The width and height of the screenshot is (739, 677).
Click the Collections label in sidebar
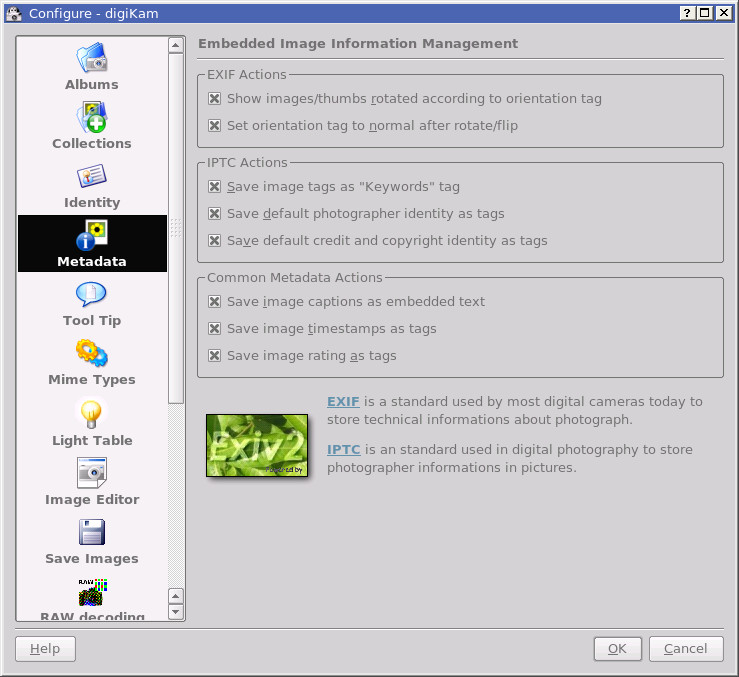click(x=92, y=143)
